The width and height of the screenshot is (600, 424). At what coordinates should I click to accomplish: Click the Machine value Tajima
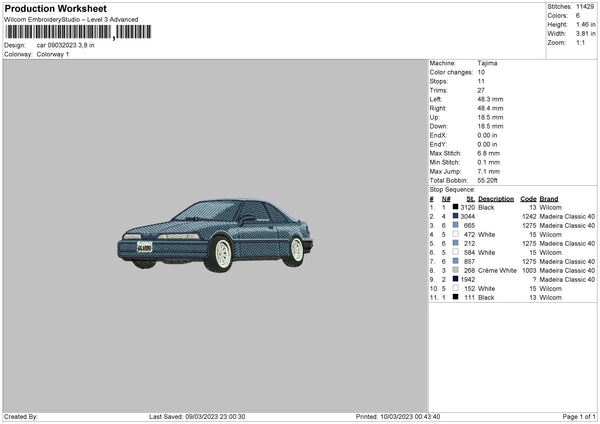[487, 63]
